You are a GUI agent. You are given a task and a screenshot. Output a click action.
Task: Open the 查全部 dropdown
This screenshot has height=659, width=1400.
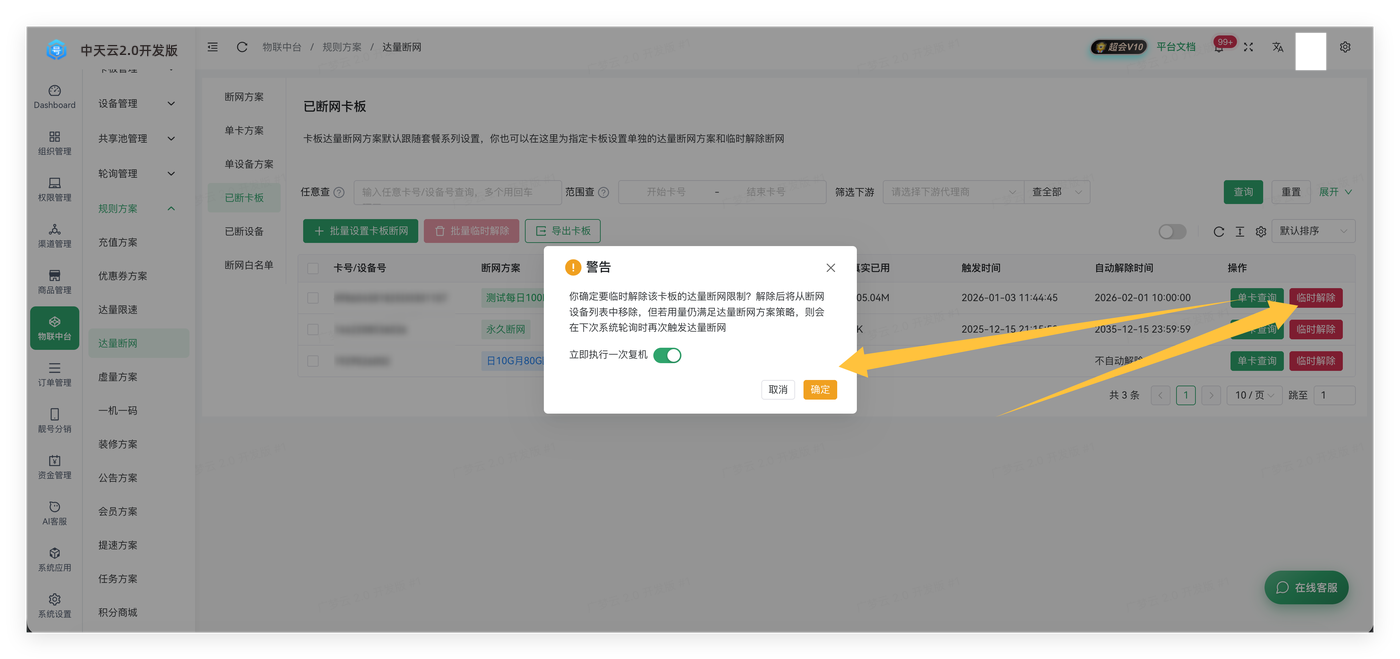(1057, 192)
